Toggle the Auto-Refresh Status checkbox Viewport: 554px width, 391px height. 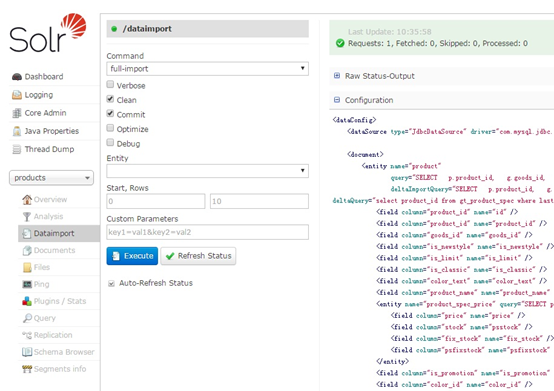(111, 283)
